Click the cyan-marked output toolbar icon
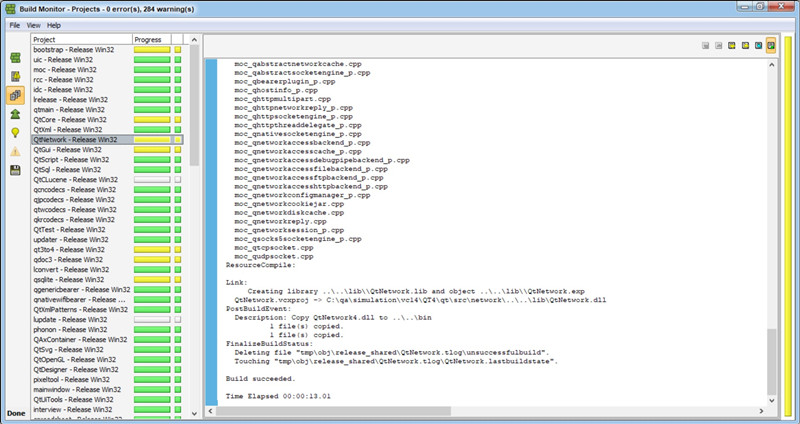The image size is (800, 424). coord(758,45)
